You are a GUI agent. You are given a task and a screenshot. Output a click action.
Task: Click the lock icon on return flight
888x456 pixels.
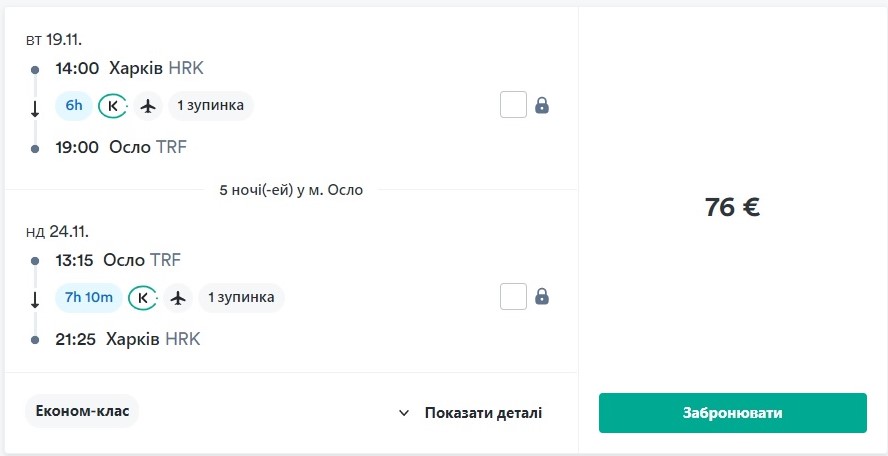[542, 297]
